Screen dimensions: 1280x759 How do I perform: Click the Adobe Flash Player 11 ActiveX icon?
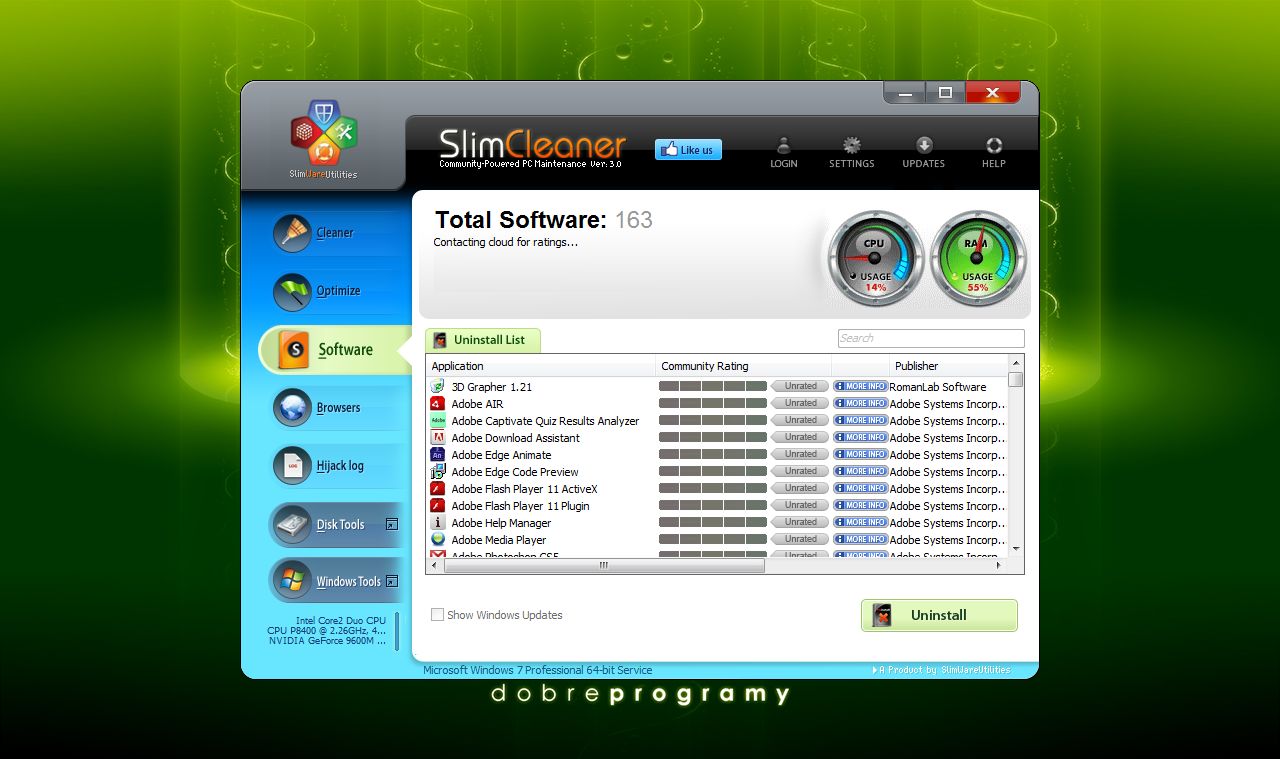(x=438, y=489)
